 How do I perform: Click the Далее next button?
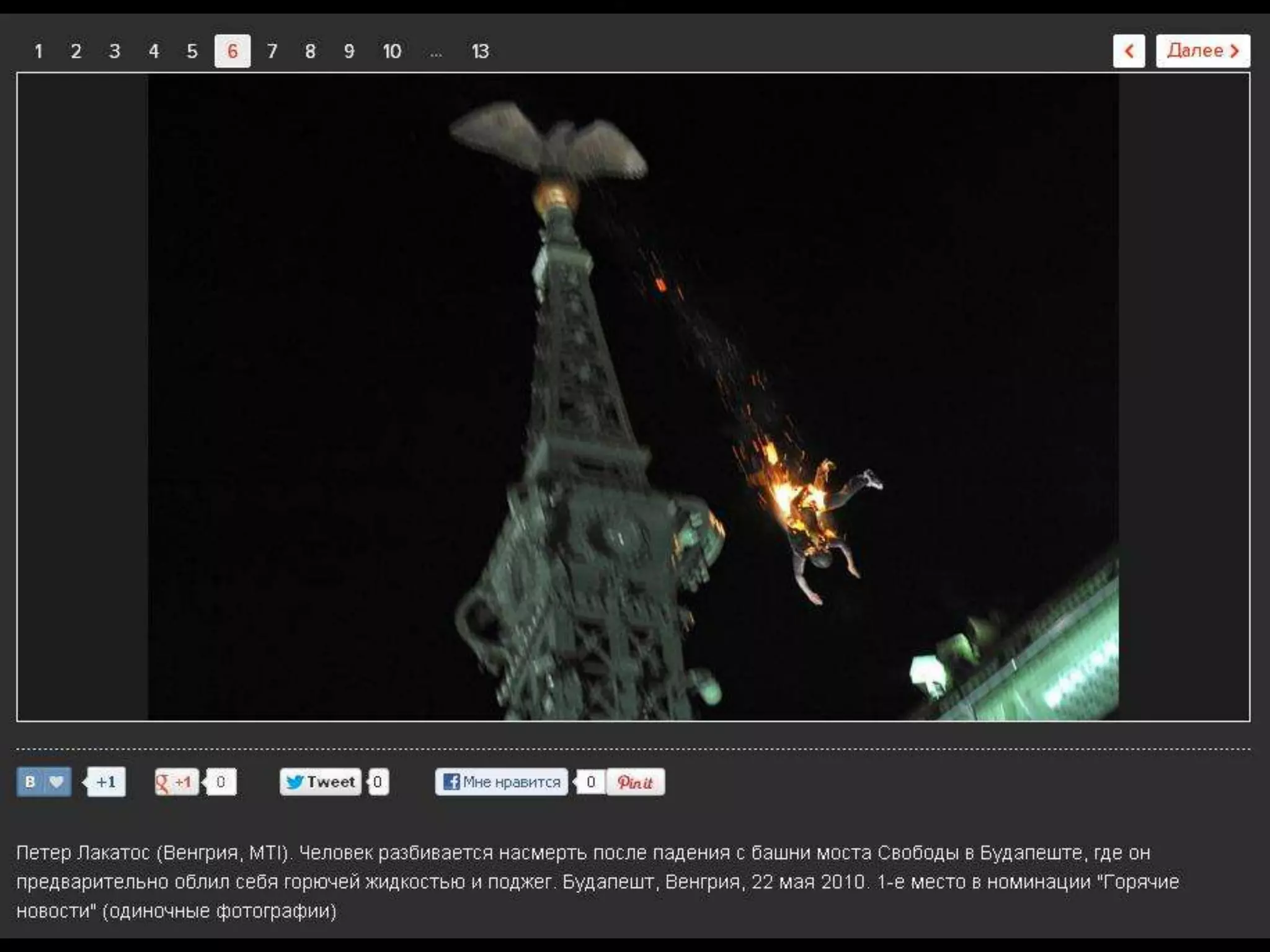pyautogui.click(x=1202, y=51)
